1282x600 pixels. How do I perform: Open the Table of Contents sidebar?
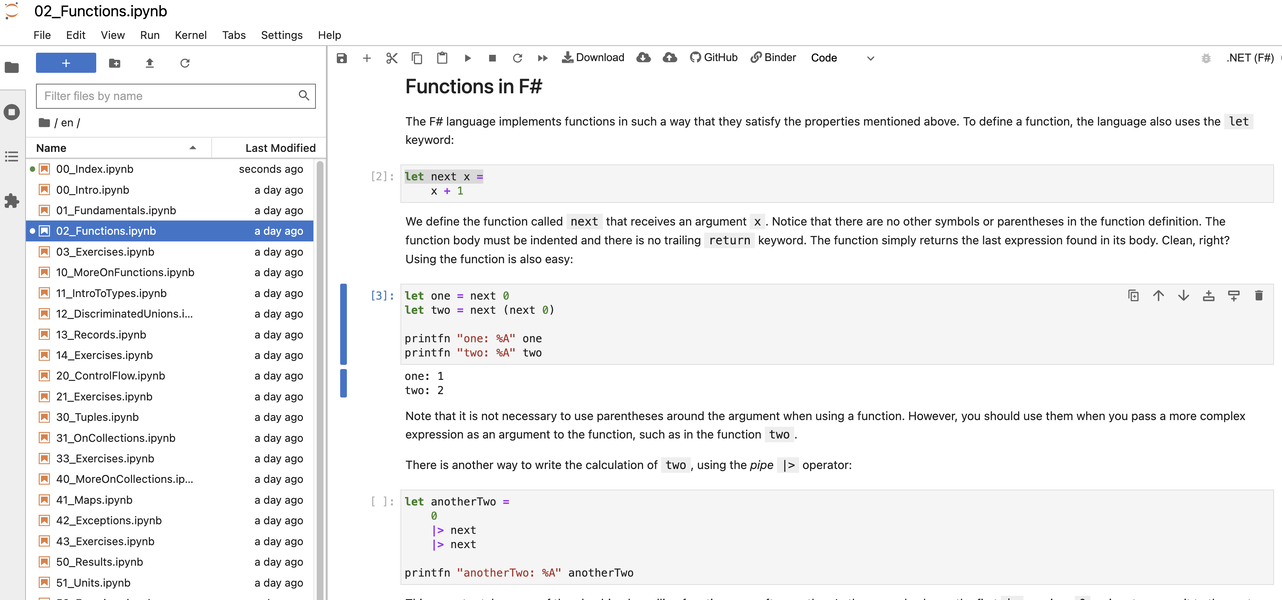(x=12, y=157)
